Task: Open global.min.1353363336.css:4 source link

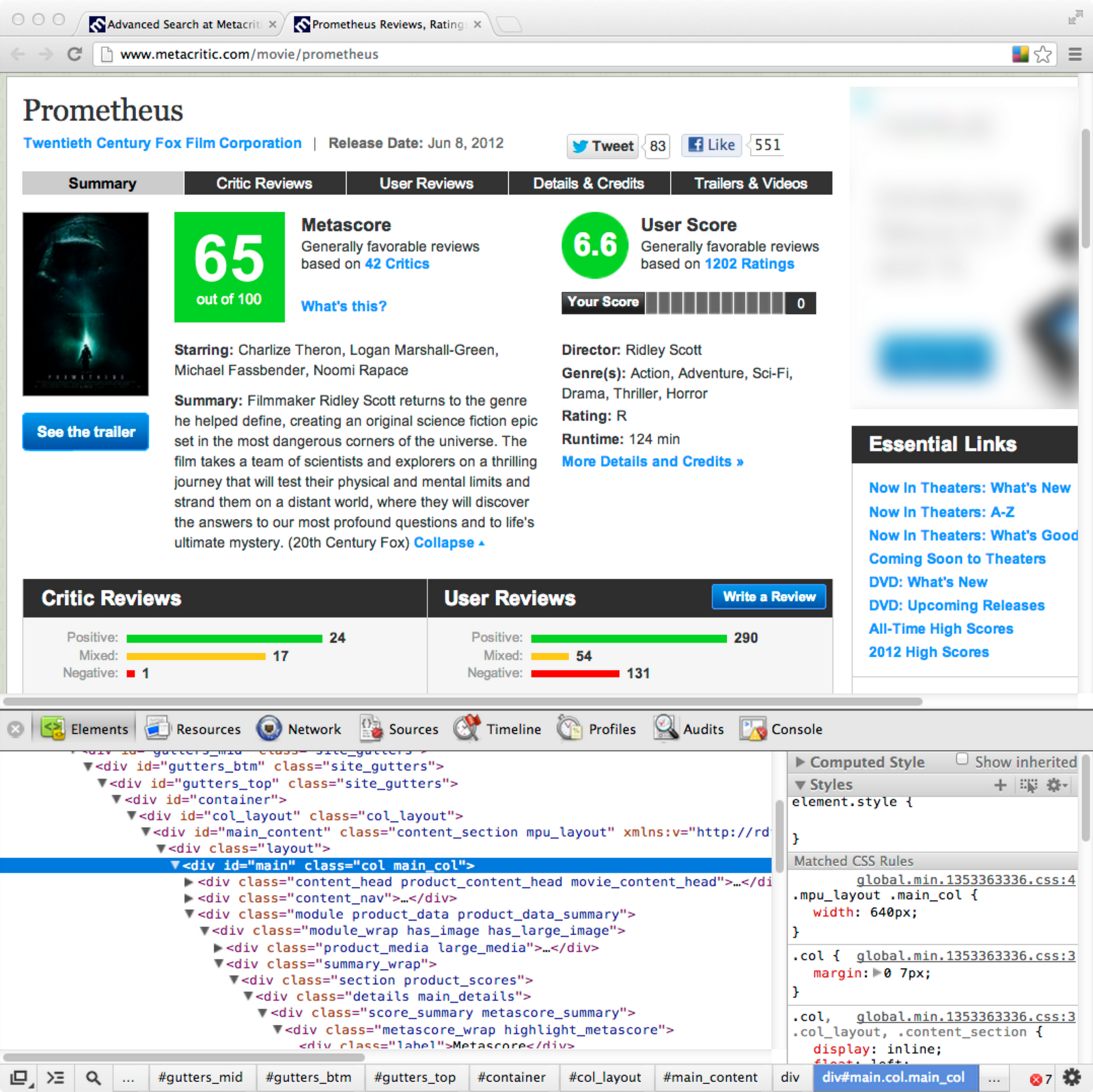Action: (966, 880)
